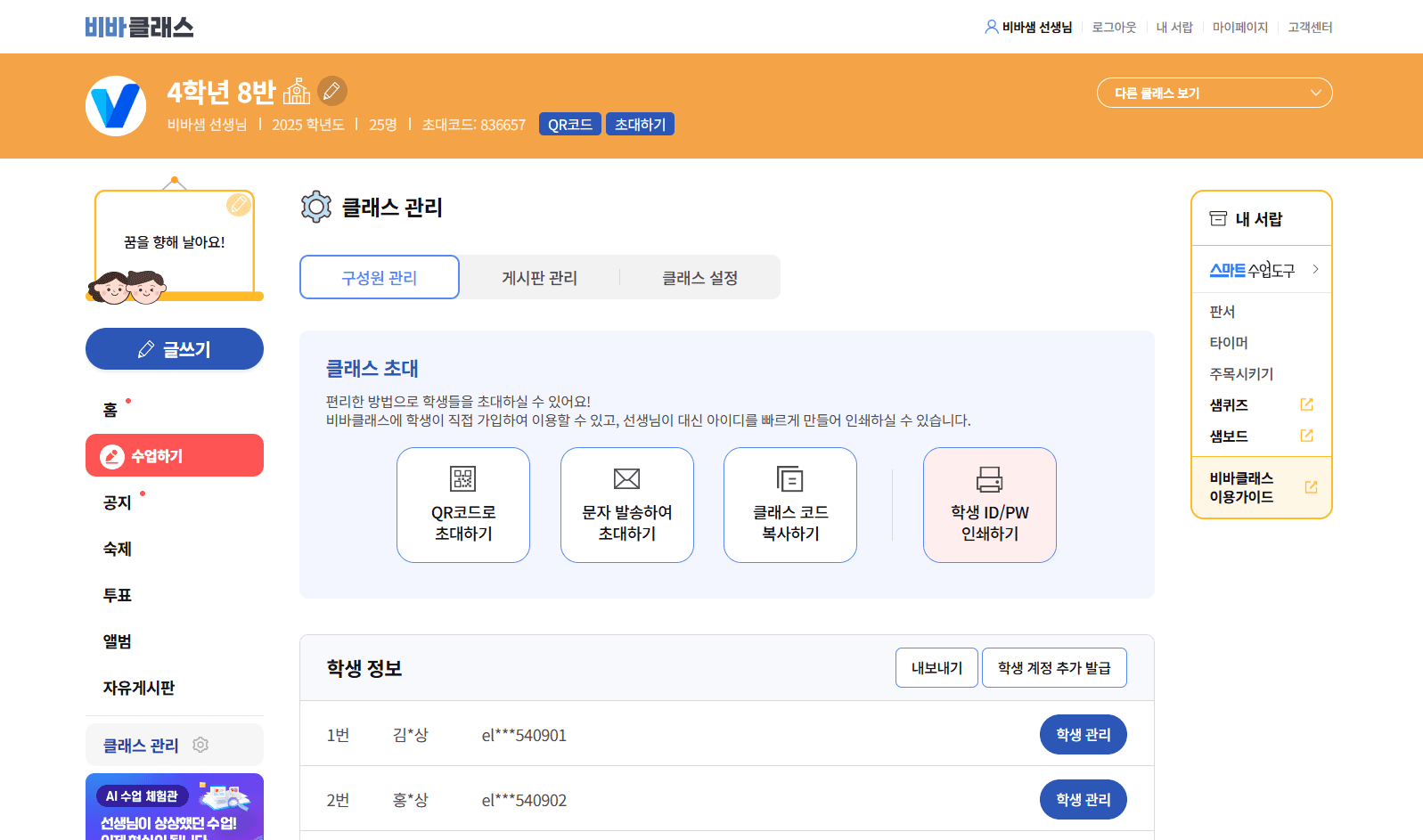Open 홈 in the sidebar menu
This screenshot has width=1423, height=840.
point(110,410)
